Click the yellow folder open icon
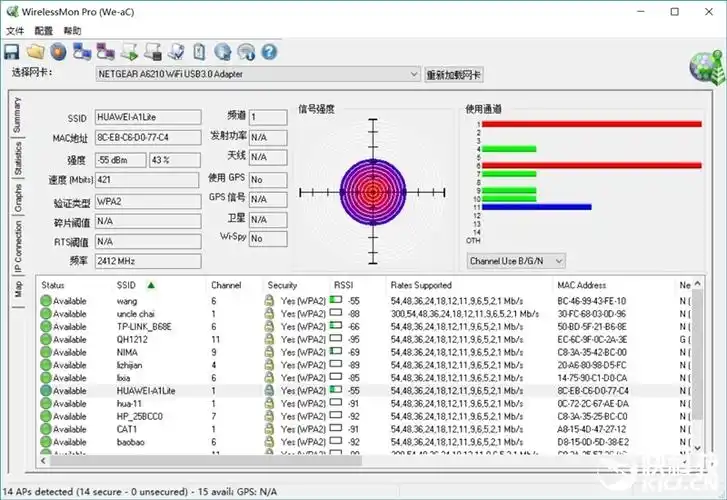The image size is (727, 500). point(35,51)
